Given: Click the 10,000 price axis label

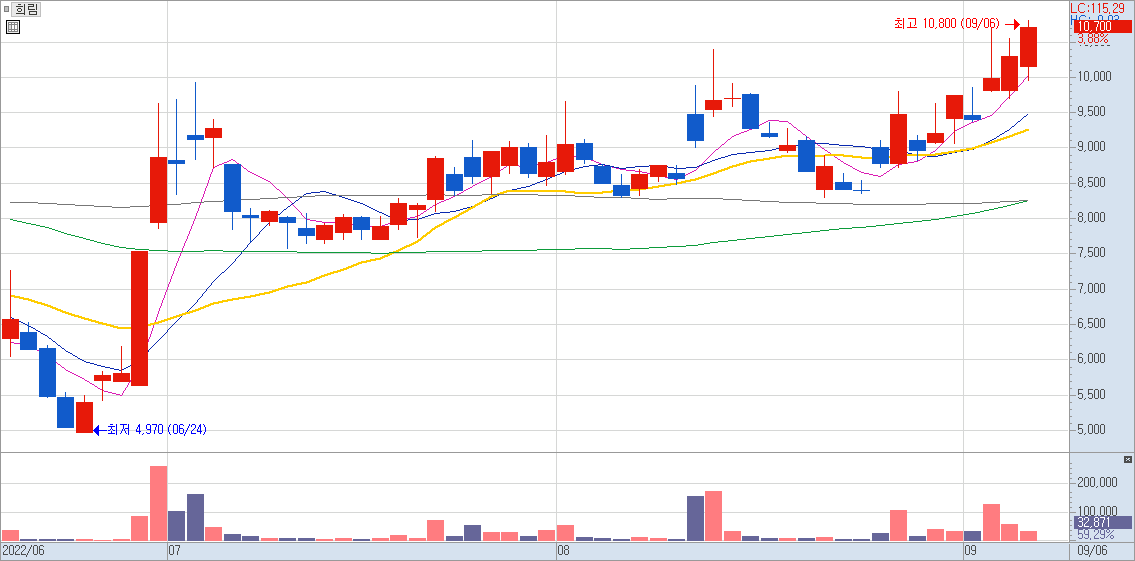Looking at the screenshot, I should click(1093, 77).
